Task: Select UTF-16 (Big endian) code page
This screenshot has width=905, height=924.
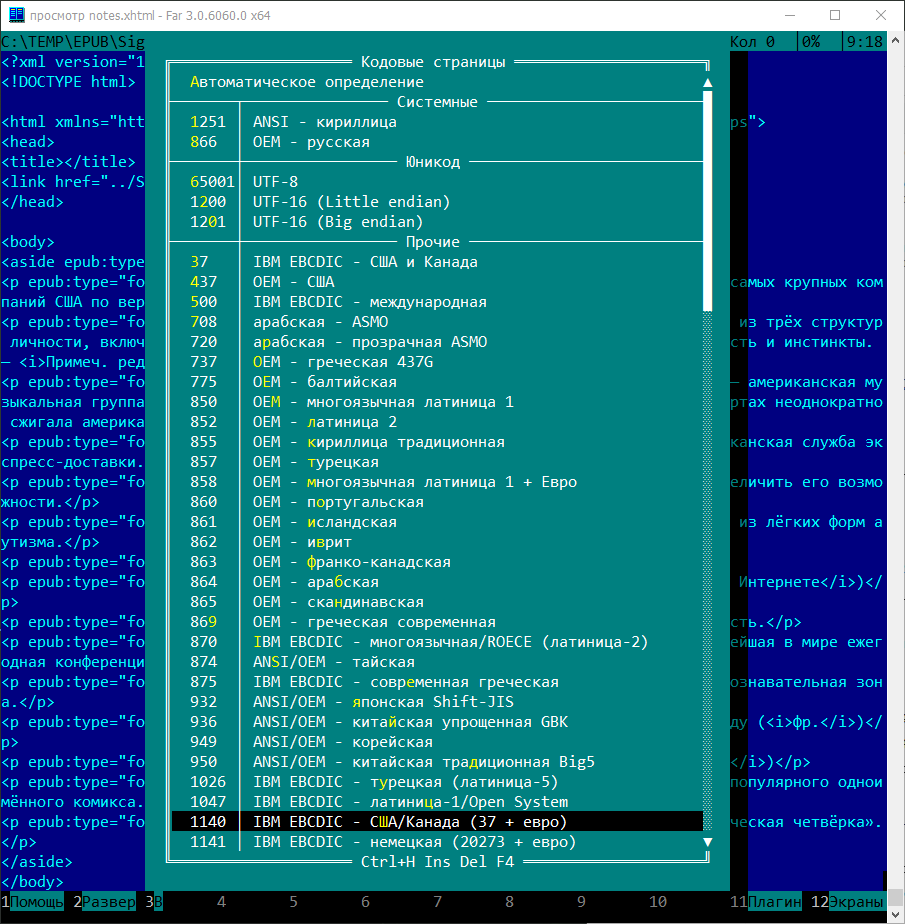Action: [437, 222]
